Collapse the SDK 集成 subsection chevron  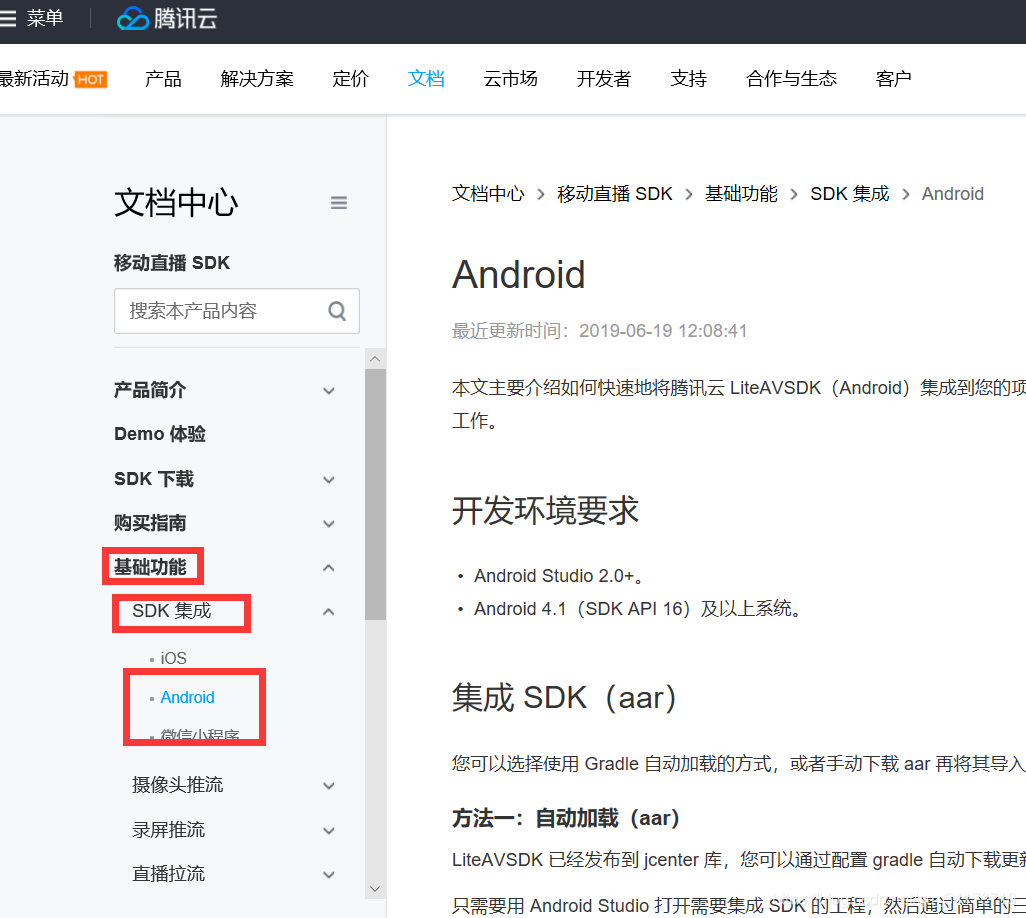coord(329,612)
